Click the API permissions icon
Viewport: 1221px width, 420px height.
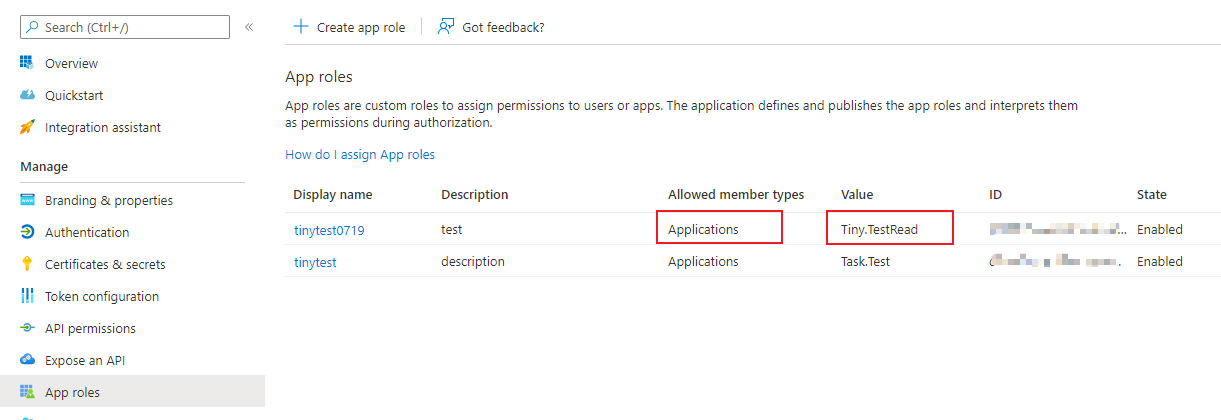coord(27,328)
